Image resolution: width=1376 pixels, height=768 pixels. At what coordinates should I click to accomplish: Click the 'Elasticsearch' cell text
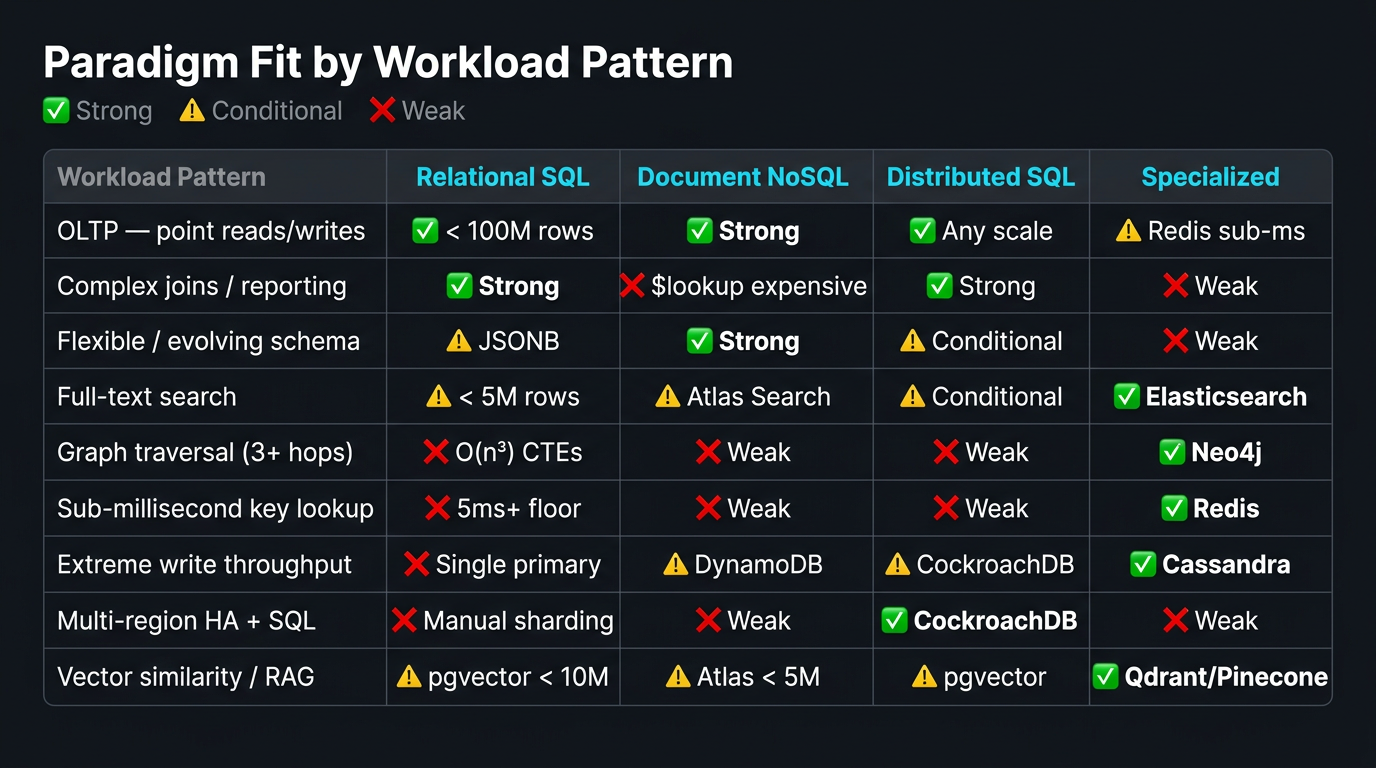[x=1226, y=397]
